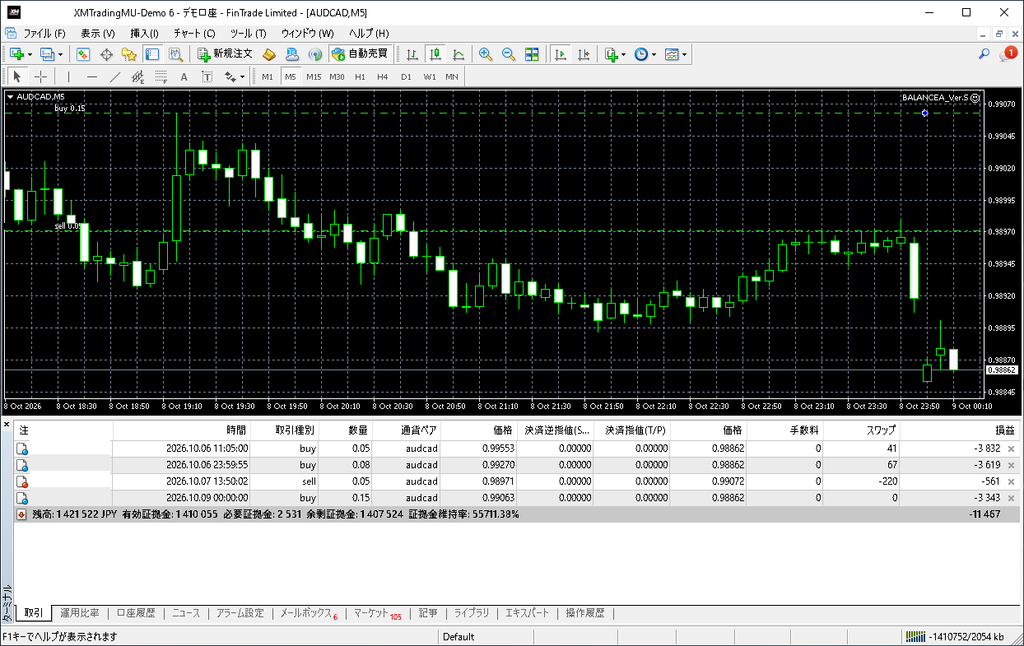This screenshot has width=1024, height=646.
Task: Select the Trendline drawing tool
Action: coord(115,77)
